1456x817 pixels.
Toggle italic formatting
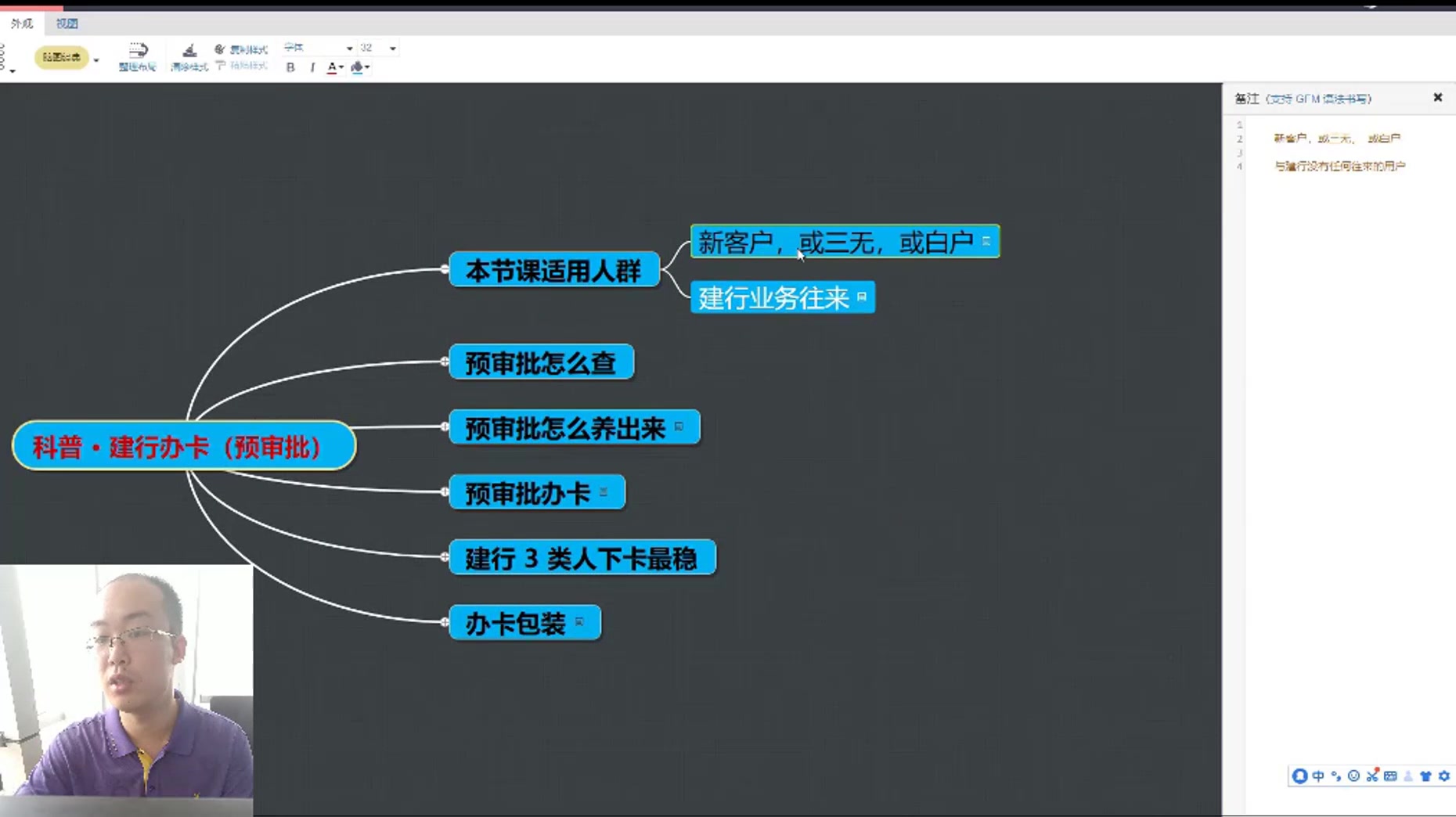click(312, 67)
